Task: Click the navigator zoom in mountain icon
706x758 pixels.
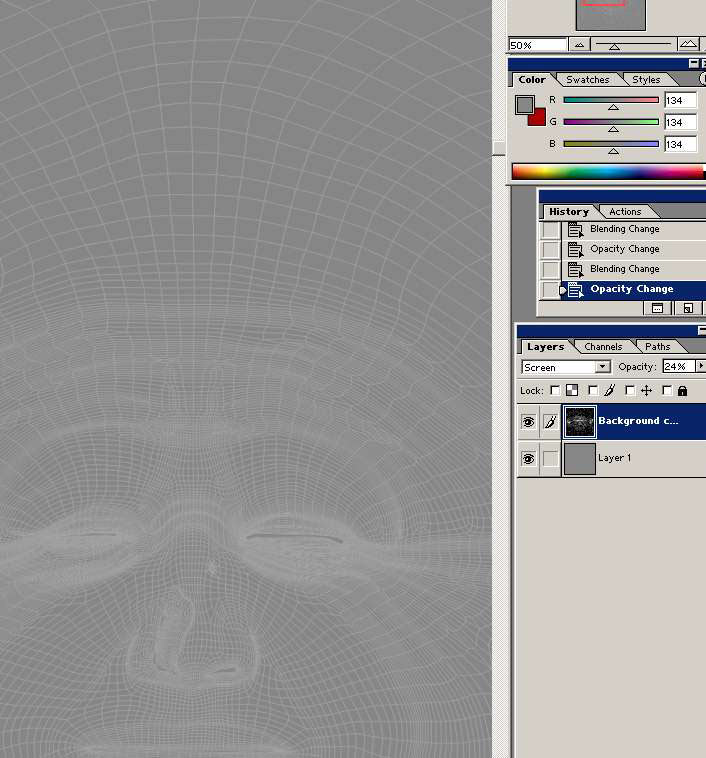Action: point(689,45)
